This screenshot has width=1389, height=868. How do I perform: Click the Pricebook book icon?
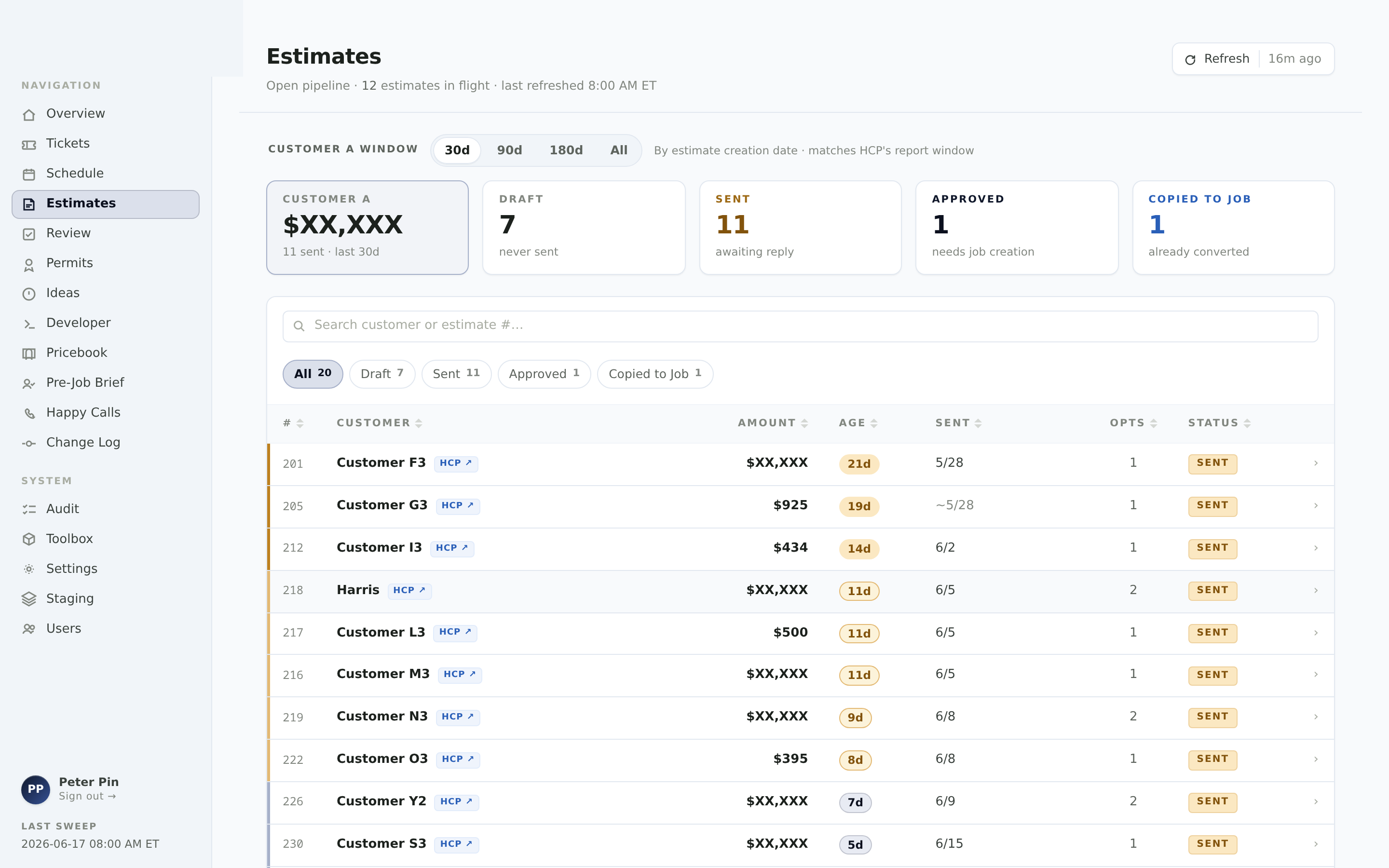point(29,353)
